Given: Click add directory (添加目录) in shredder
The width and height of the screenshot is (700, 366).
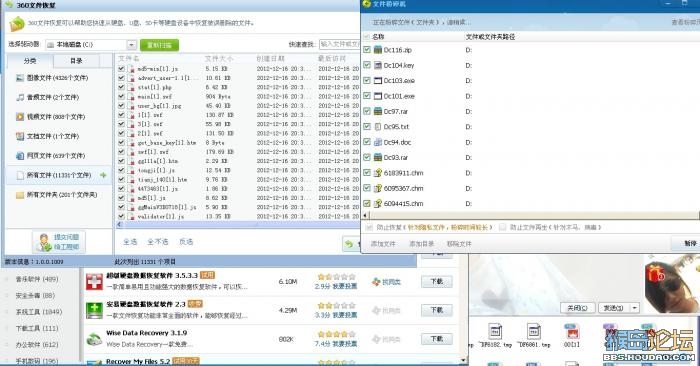Looking at the screenshot, I should click(421, 244).
